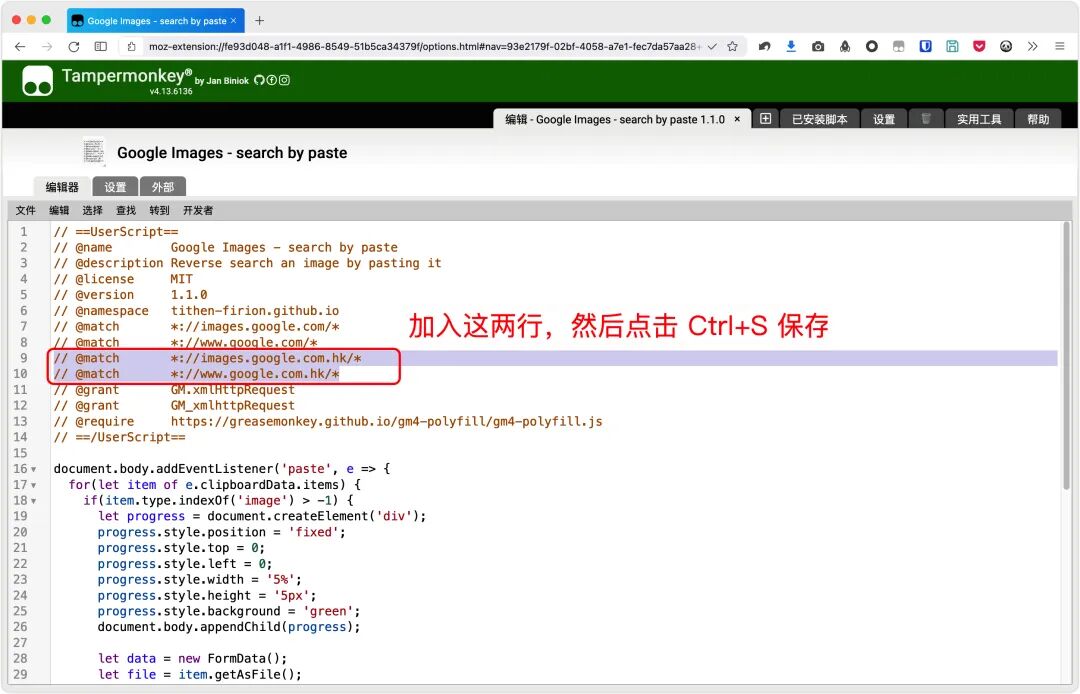This screenshot has width=1080, height=694.
Task: Click 'new FormData()' on line 28
Action: [229, 658]
